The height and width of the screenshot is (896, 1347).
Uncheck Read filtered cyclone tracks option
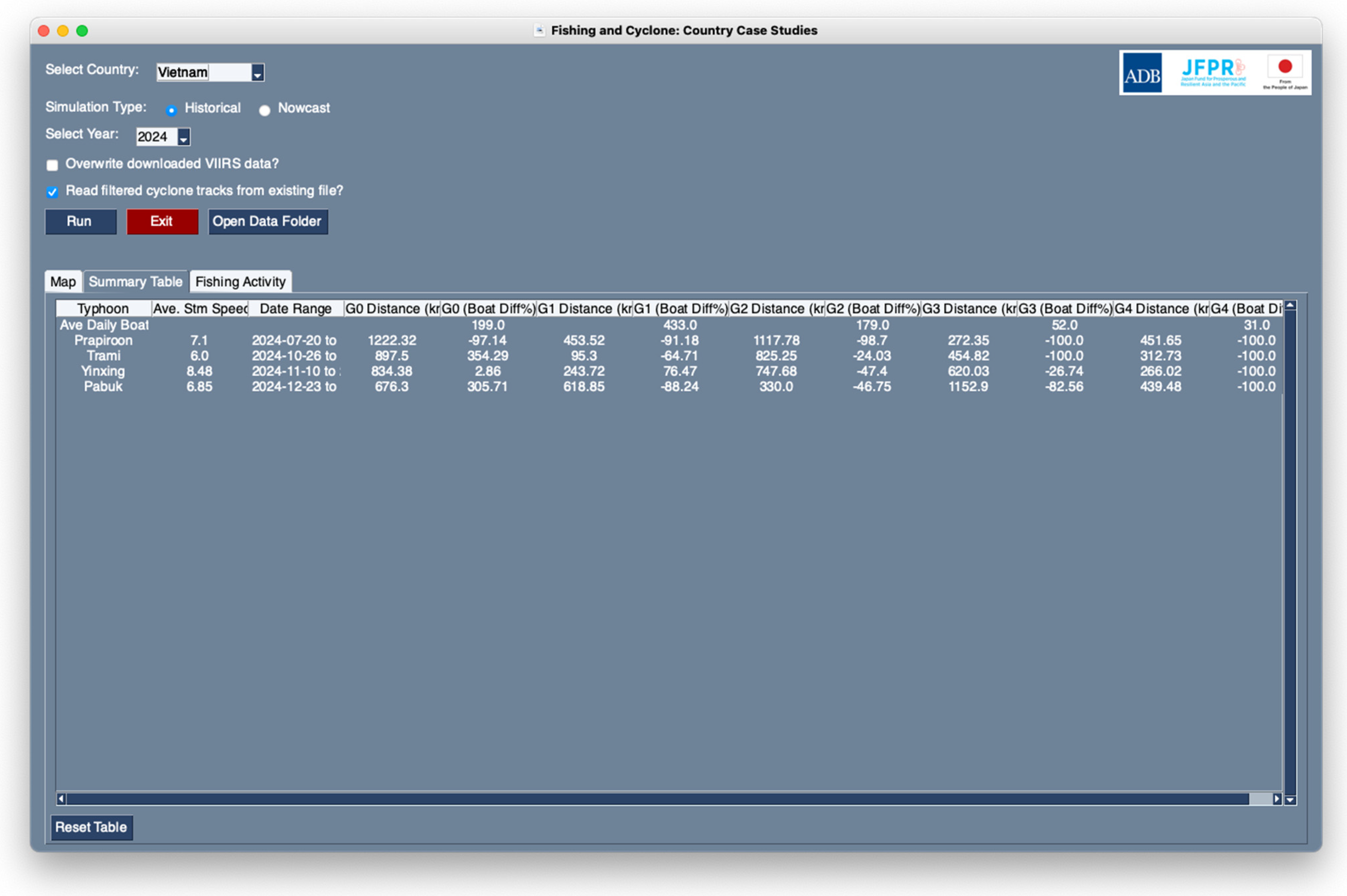point(52,192)
